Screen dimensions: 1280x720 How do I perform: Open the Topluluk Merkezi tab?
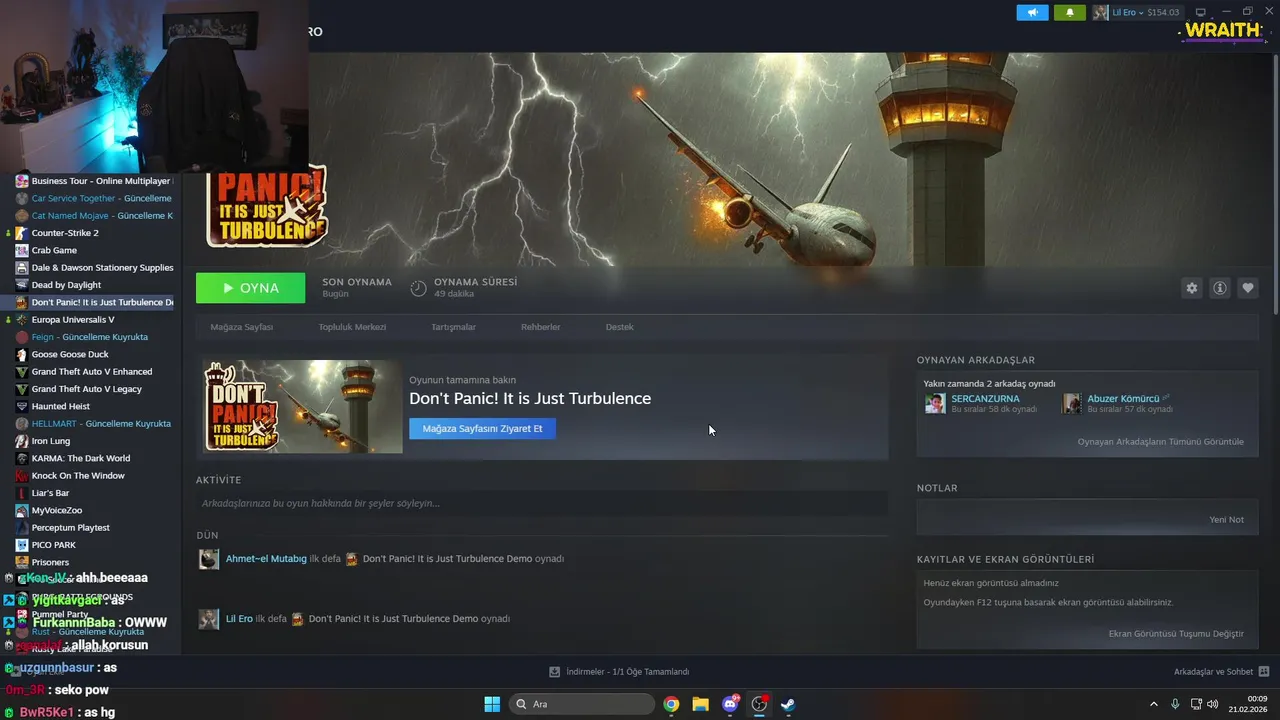point(352,327)
